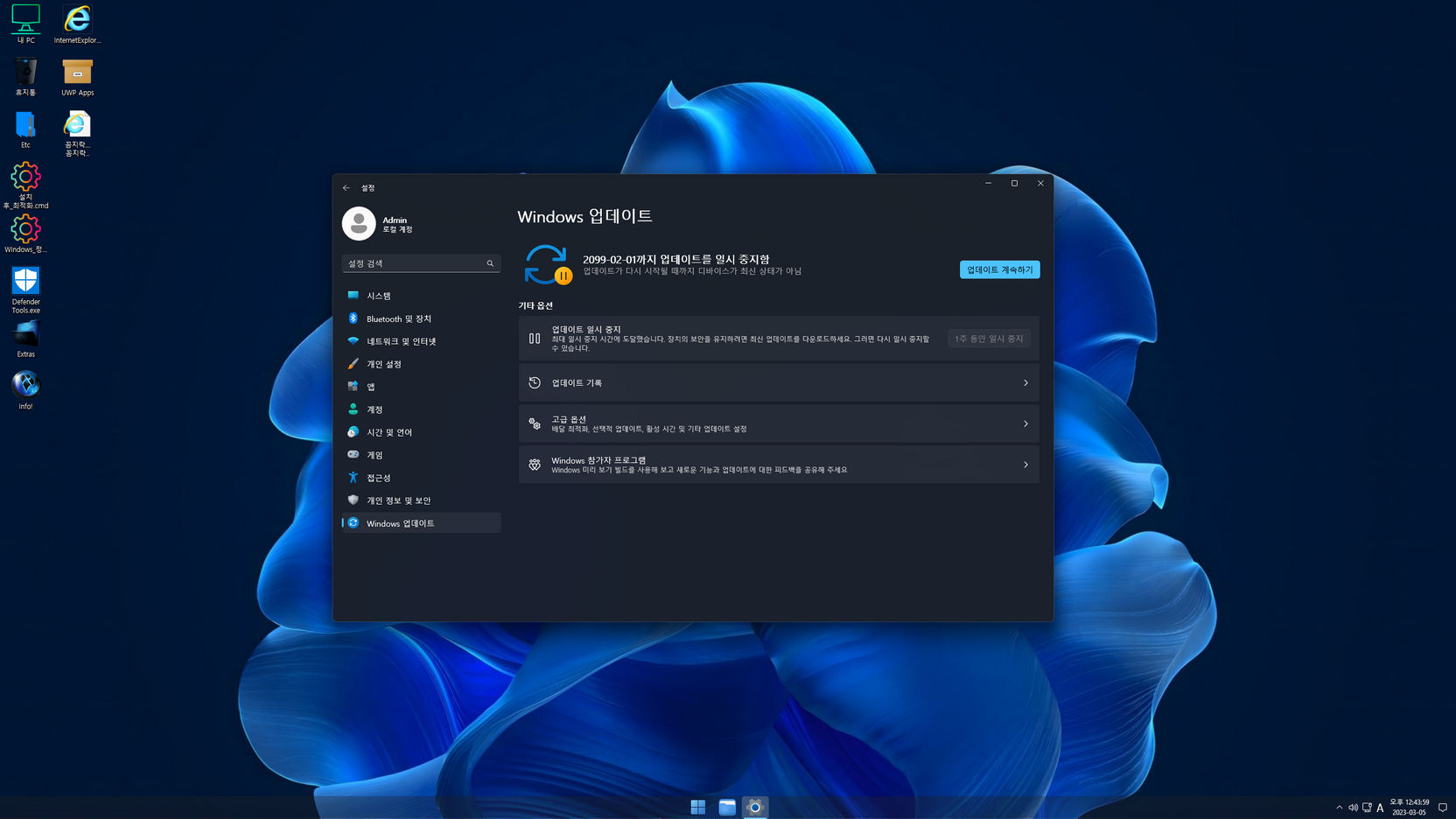Select the 게임 settings category
This screenshot has width=1456, height=819.
click(421, 455)
